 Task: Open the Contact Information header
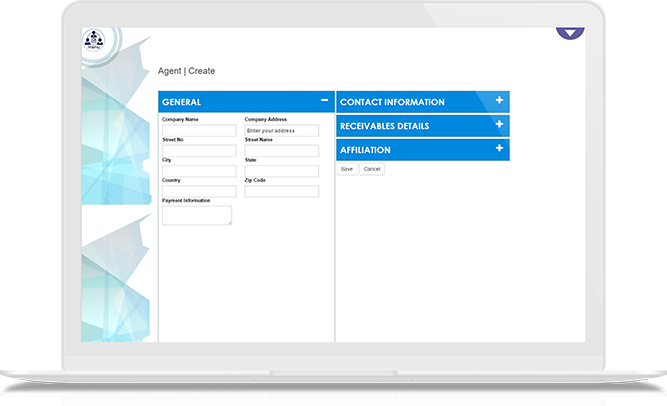pos(423,102)
